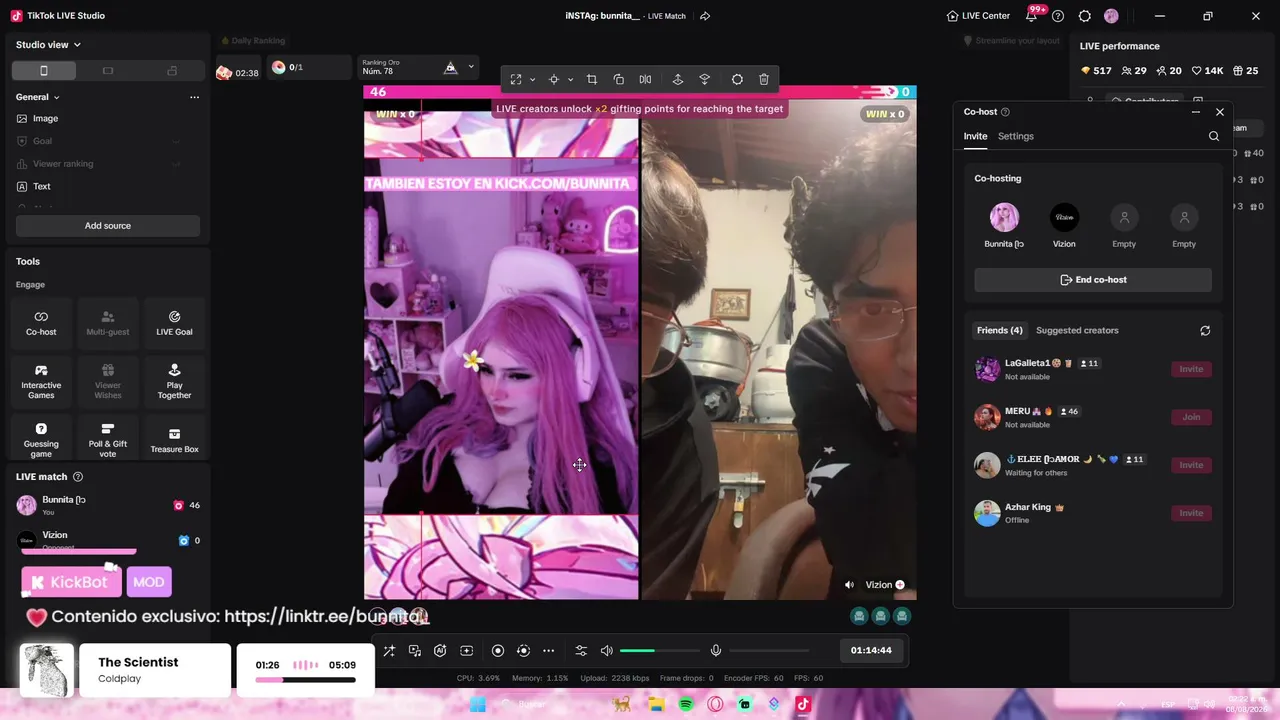1280x720 pixels.
Task: Click the fit-to-screen icon
Action: (516, 79)
